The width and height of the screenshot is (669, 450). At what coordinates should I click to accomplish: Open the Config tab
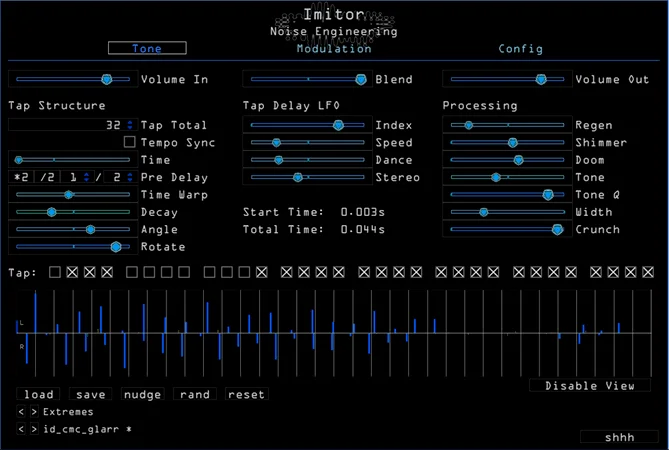(x=521, y=49)
